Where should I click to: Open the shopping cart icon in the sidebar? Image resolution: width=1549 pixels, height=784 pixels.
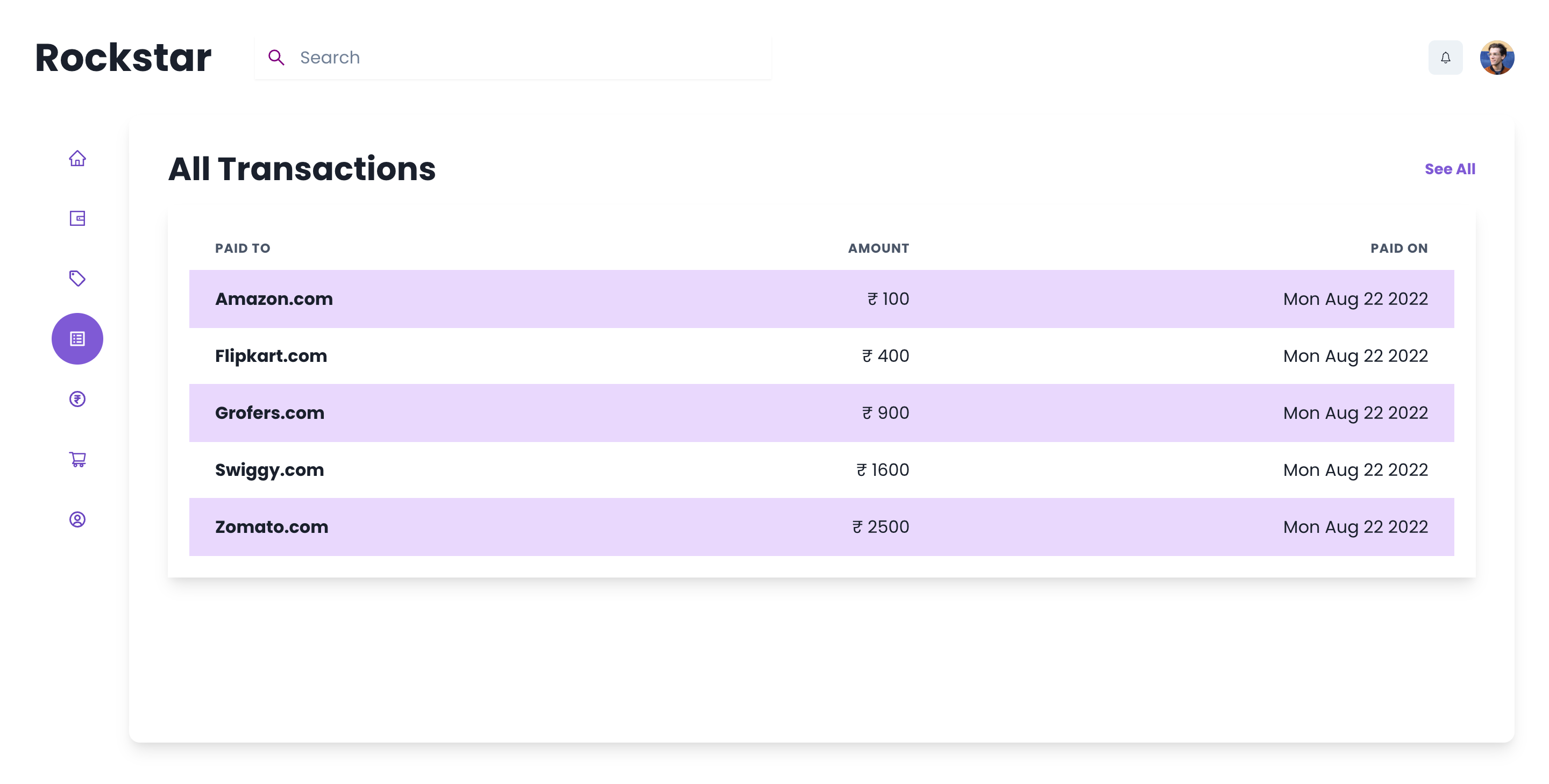pyautogui.click(x=77, y=459)
